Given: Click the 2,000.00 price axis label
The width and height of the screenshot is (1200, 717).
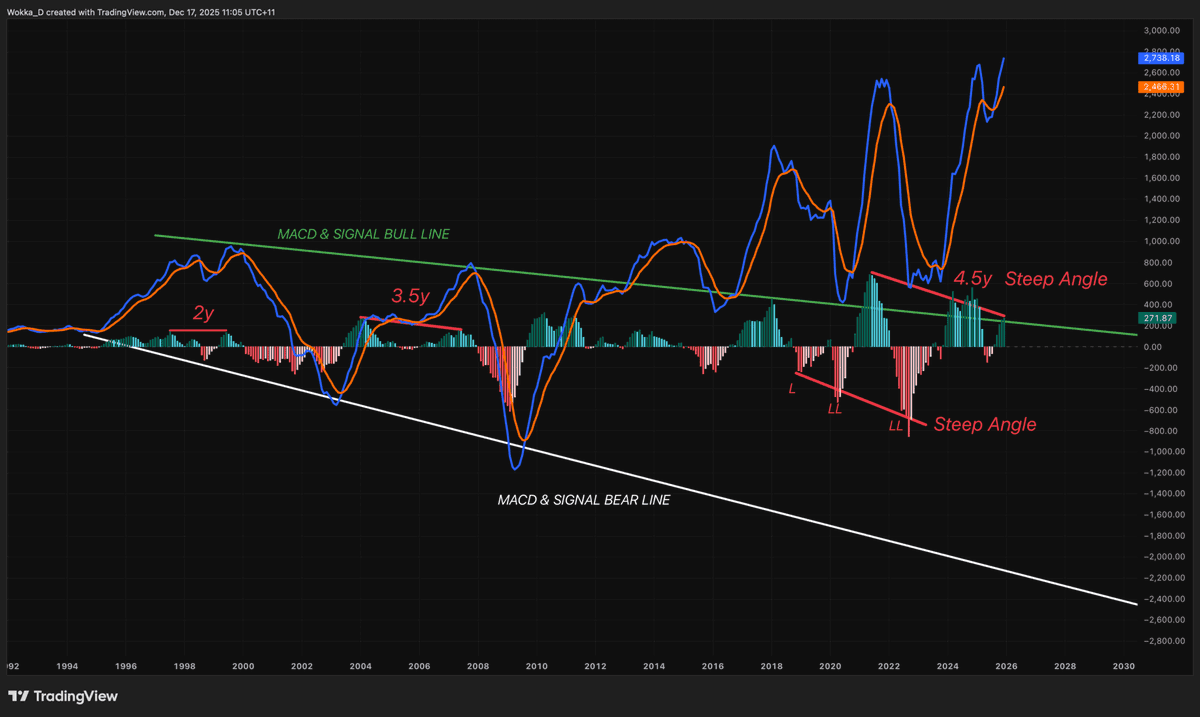Looking at the screenshot, I should (1161, 136).
